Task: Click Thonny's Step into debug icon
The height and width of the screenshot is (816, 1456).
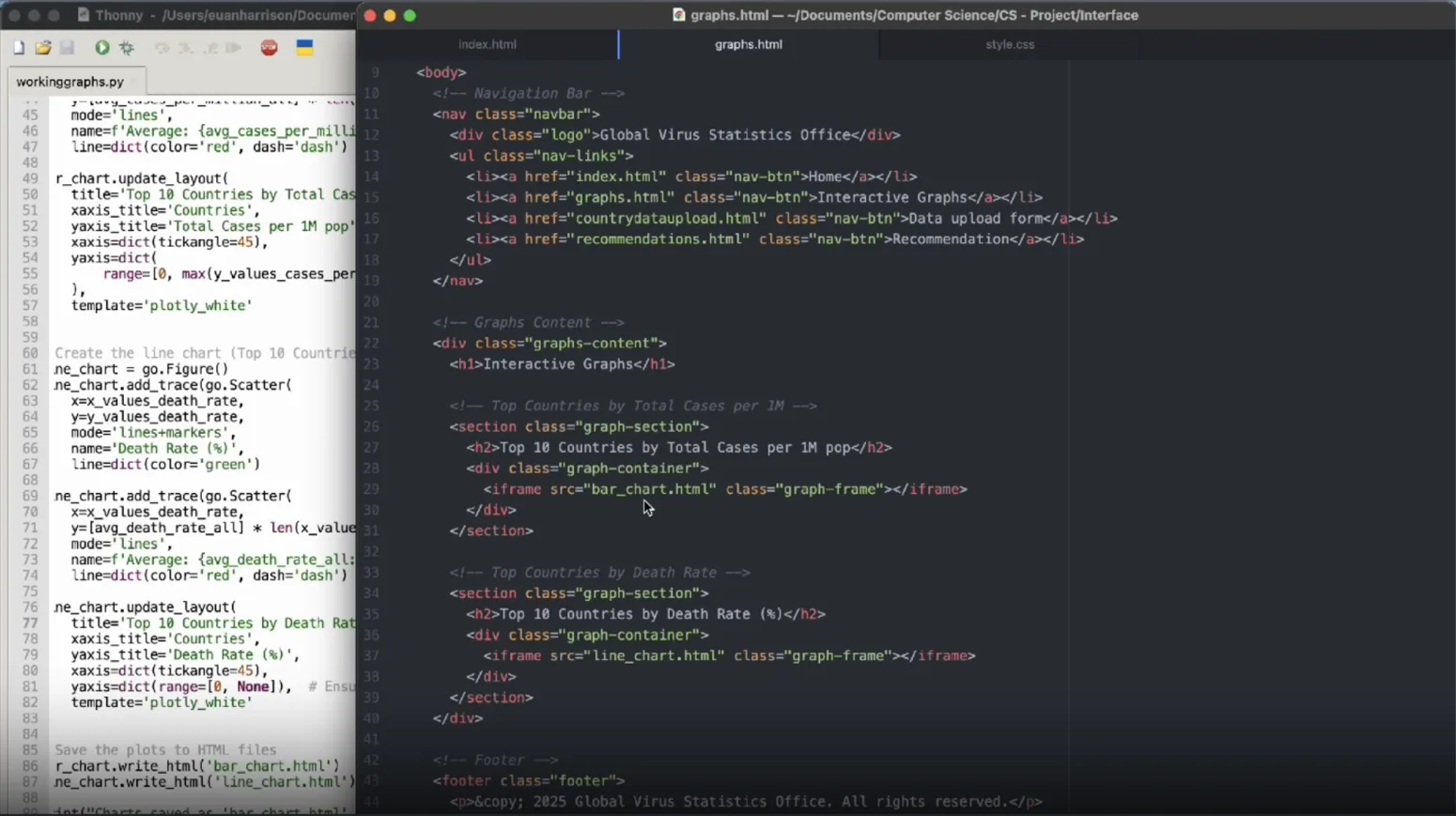Action: [x=186, y=48]
